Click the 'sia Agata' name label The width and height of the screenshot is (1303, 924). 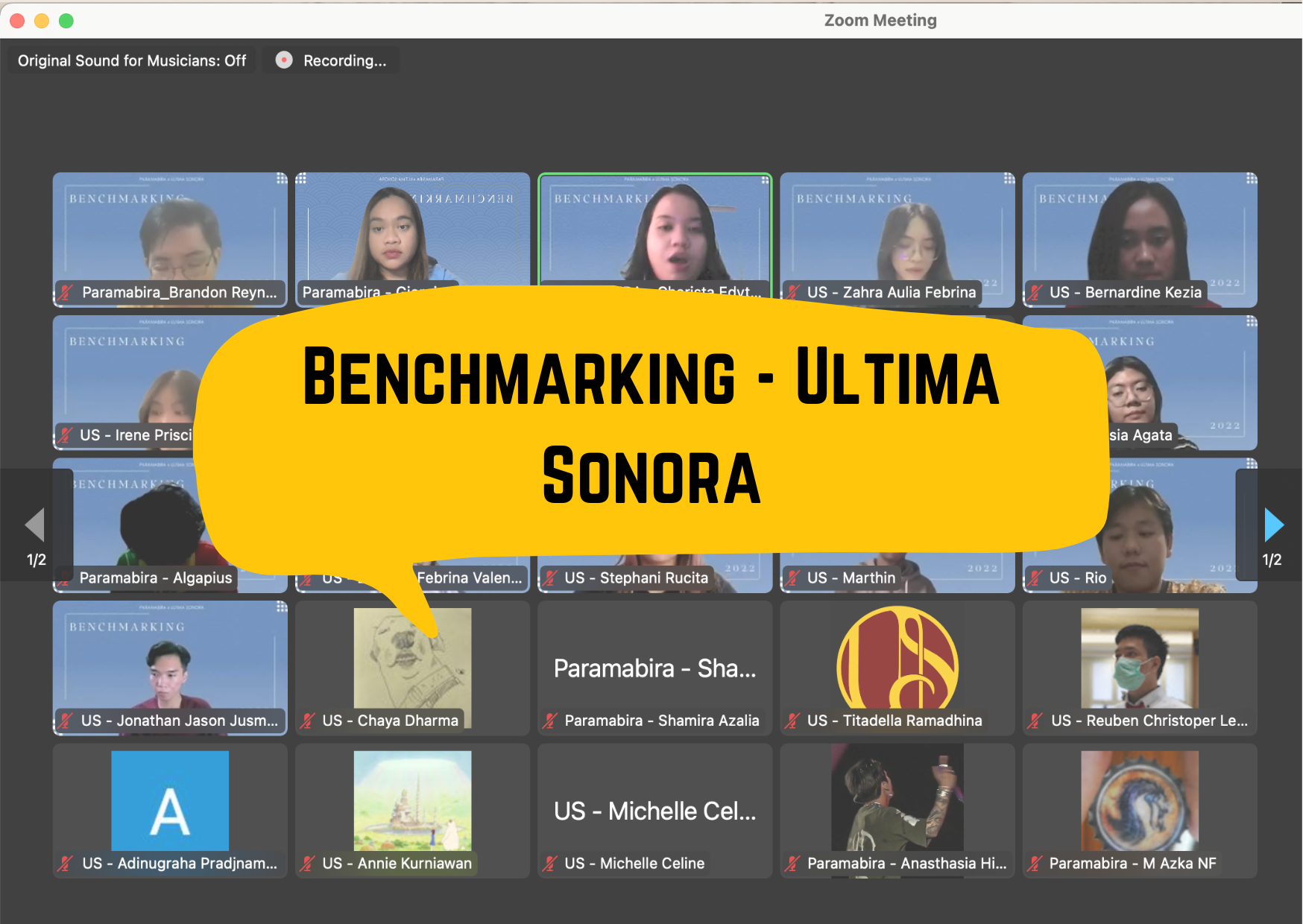tap(1140, 435)
